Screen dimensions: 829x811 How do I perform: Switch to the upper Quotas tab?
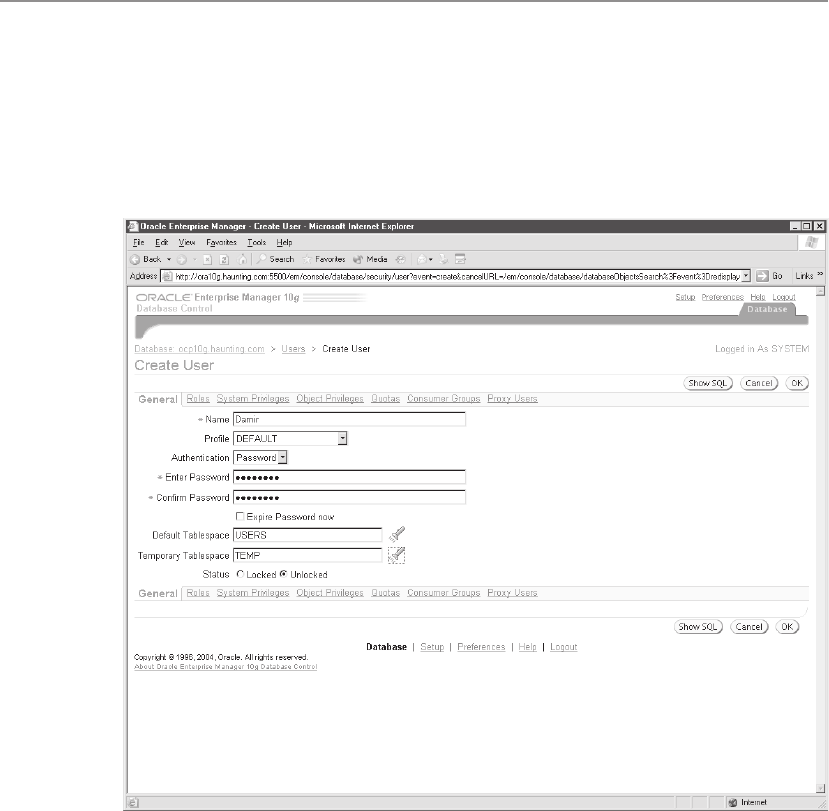(x=385, y=399)
